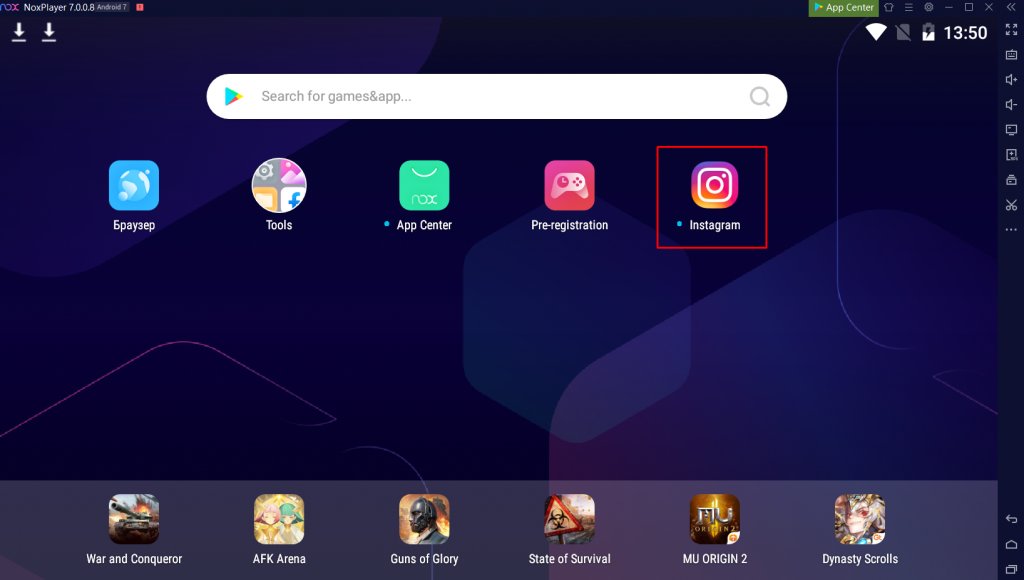The image size is (1024, 580).
Task: Collapse the sidebar with double-chevron arrow
Action: click(x=1011, y=7)
